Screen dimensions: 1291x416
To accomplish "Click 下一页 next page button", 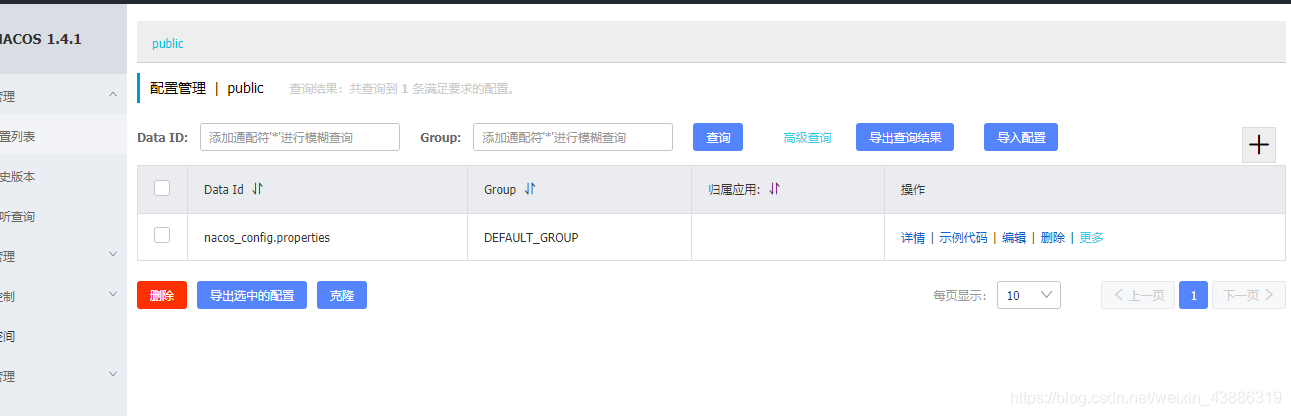I will pos(1249,295).
